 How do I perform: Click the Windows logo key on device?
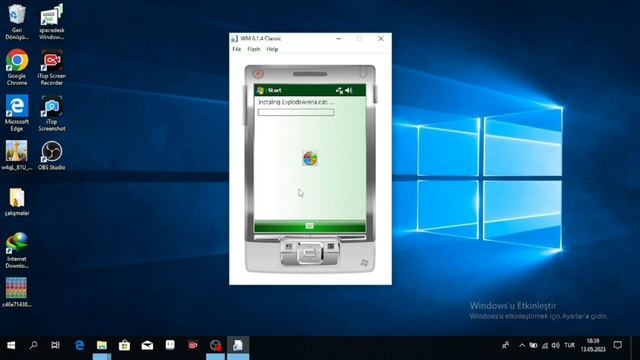pos(364,262)
